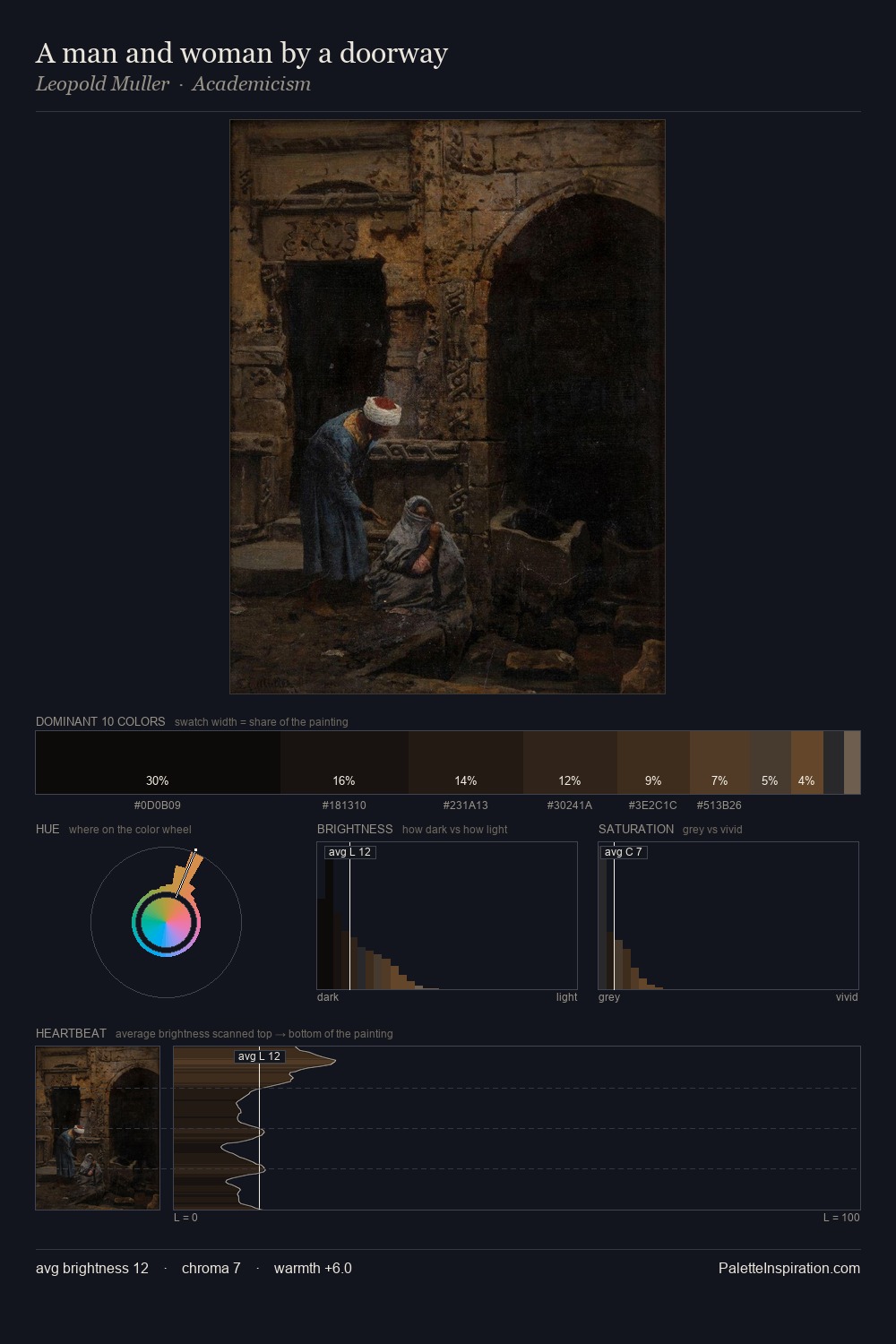Click the dark axis label in Brightness
This screenshot has height=1344, width=896.
(x=328, y=997)
